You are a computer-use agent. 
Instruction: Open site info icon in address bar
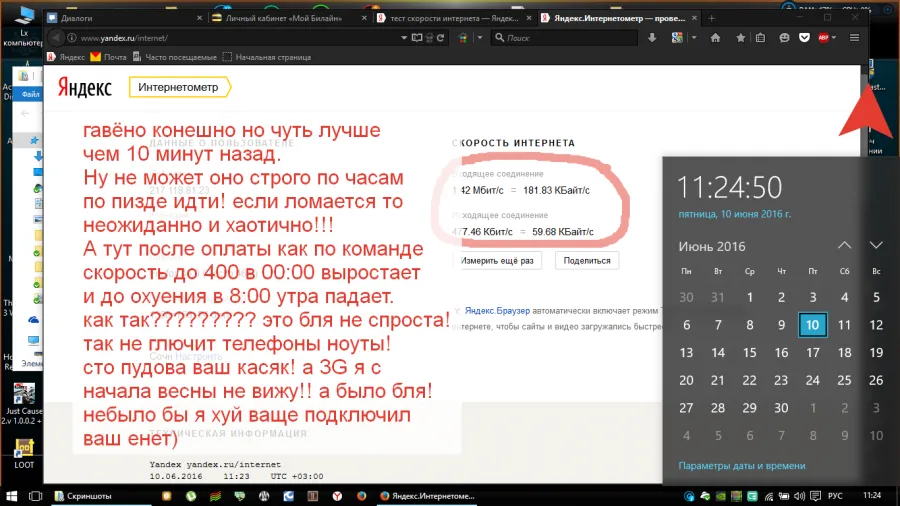(72, 38)
